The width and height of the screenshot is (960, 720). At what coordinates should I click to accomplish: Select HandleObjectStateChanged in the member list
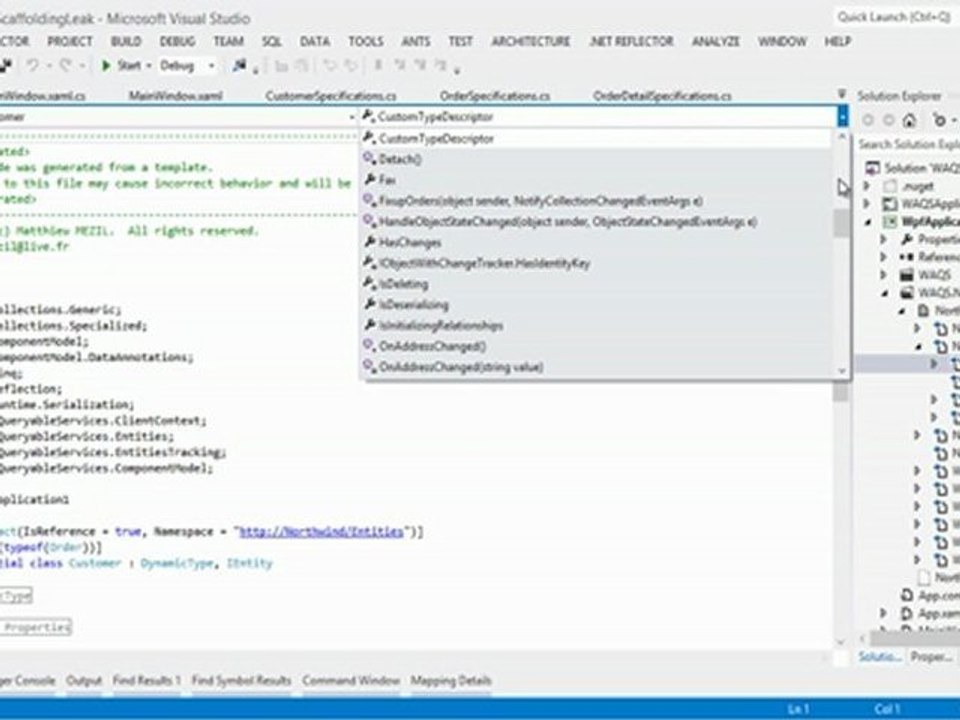[597, 222]
